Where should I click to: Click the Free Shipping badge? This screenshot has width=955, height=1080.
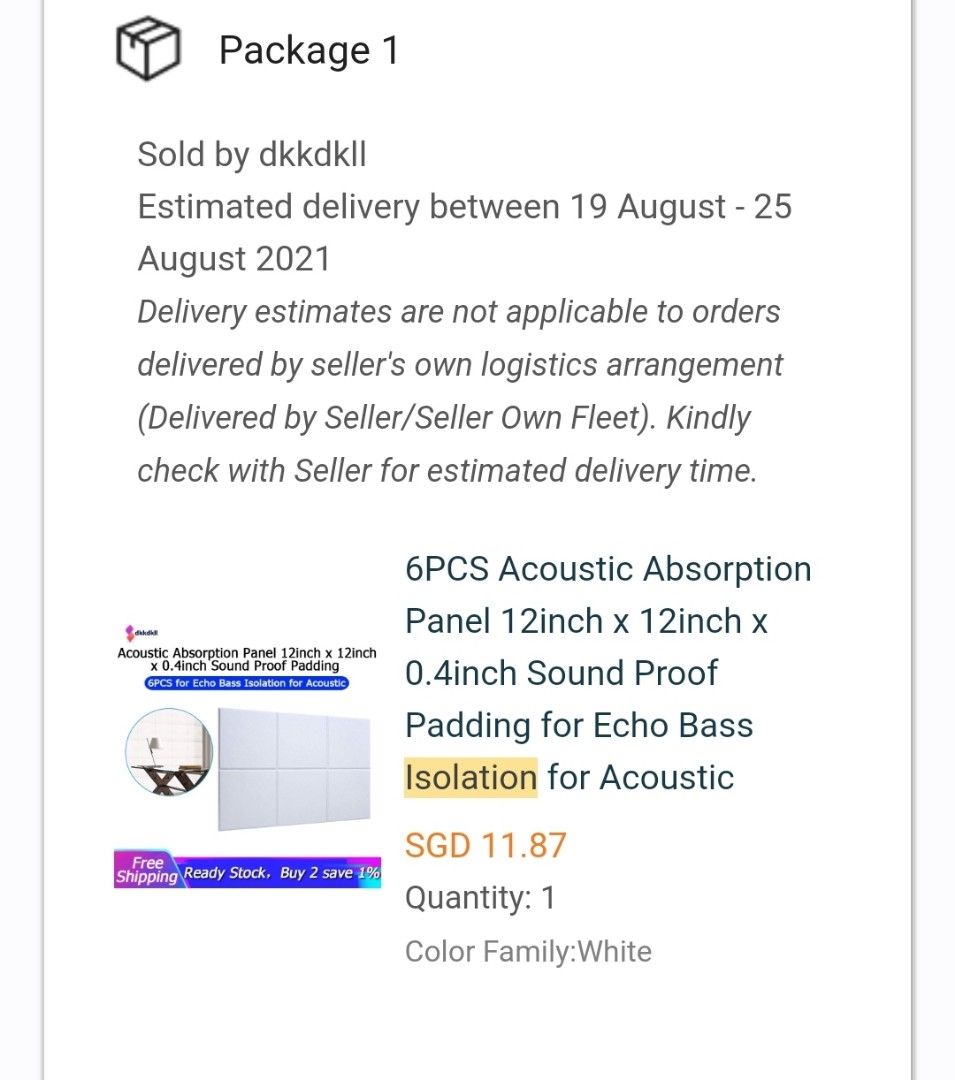[x=146, y=870]
